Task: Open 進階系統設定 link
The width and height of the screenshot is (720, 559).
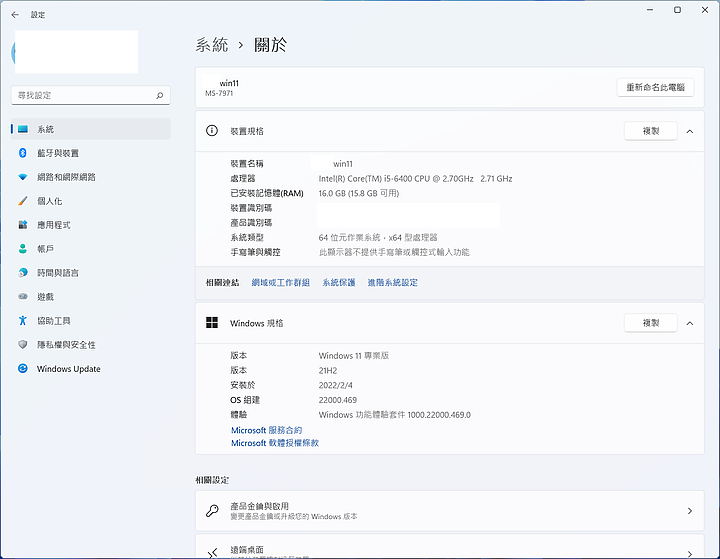Action: point(393,282)
